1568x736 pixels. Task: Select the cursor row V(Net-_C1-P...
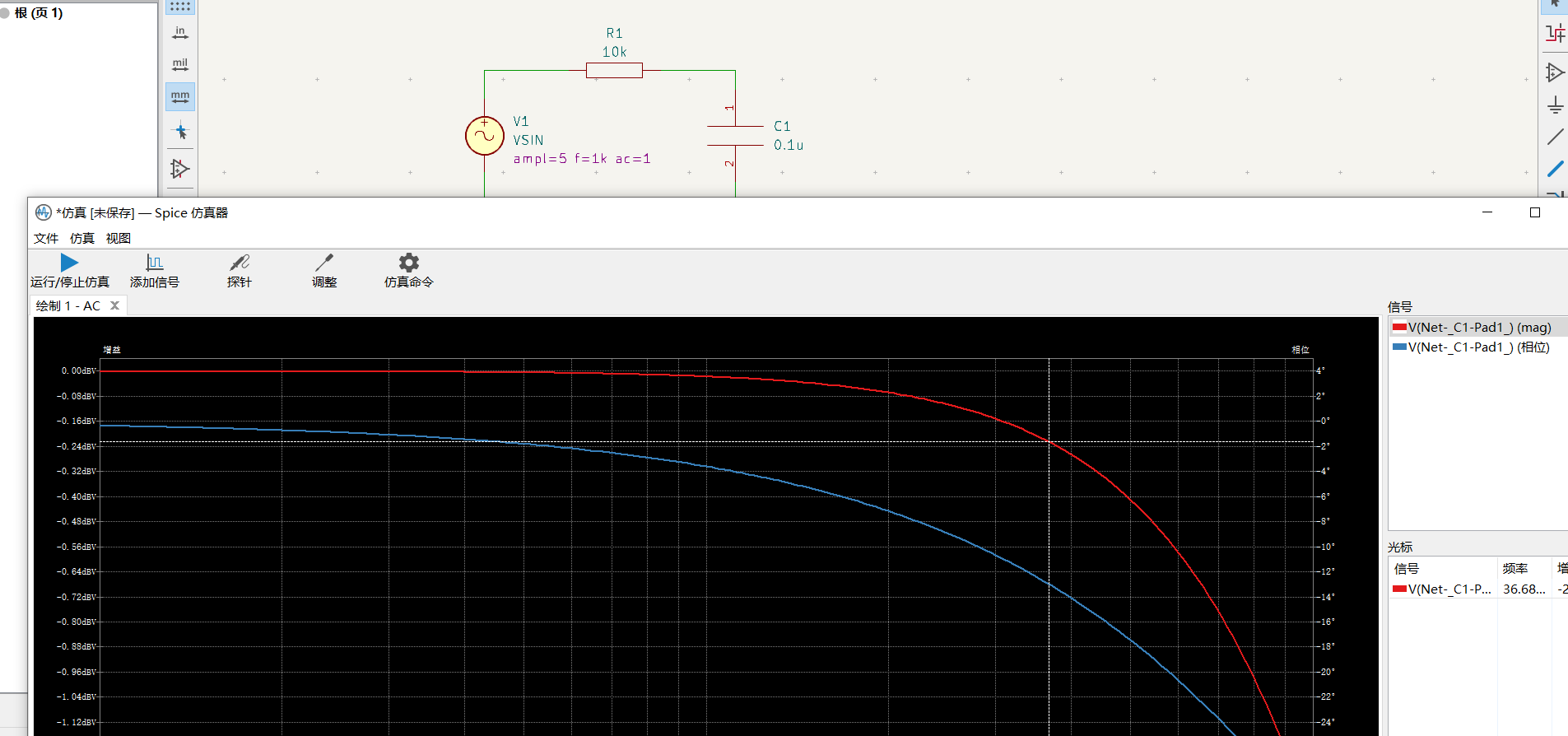click(x=1450, y=589)
